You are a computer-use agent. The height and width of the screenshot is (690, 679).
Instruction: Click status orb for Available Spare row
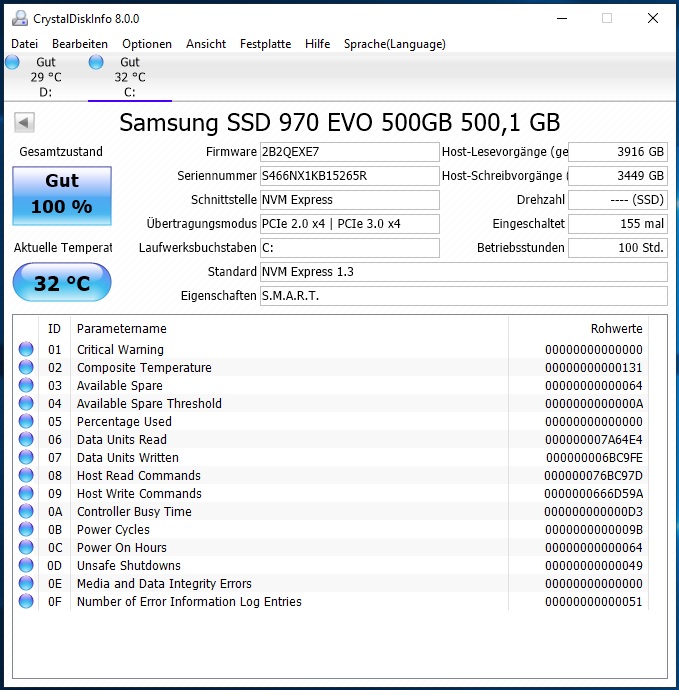coord(26,385)
